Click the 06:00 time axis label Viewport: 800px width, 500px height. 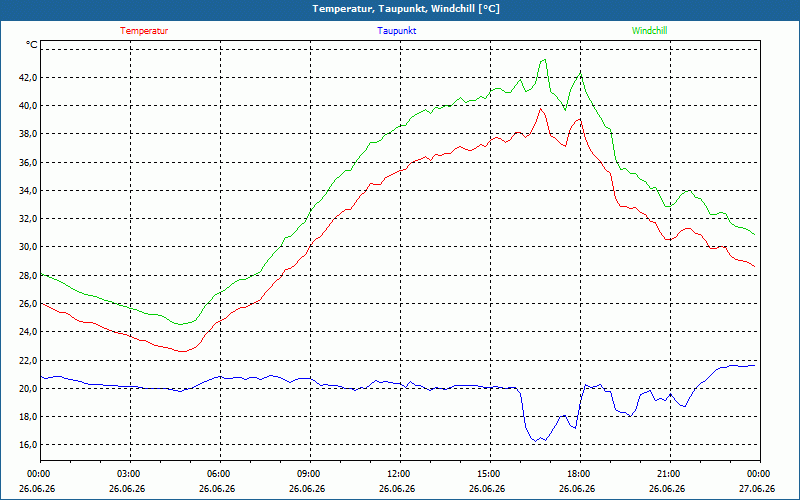[x=221, y=474]
